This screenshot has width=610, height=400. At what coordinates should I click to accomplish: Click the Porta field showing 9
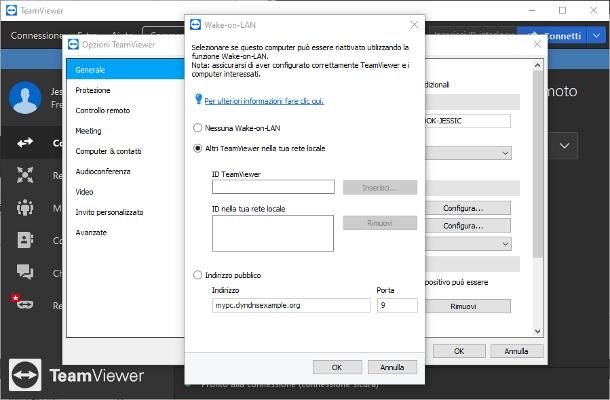(397, 305)
